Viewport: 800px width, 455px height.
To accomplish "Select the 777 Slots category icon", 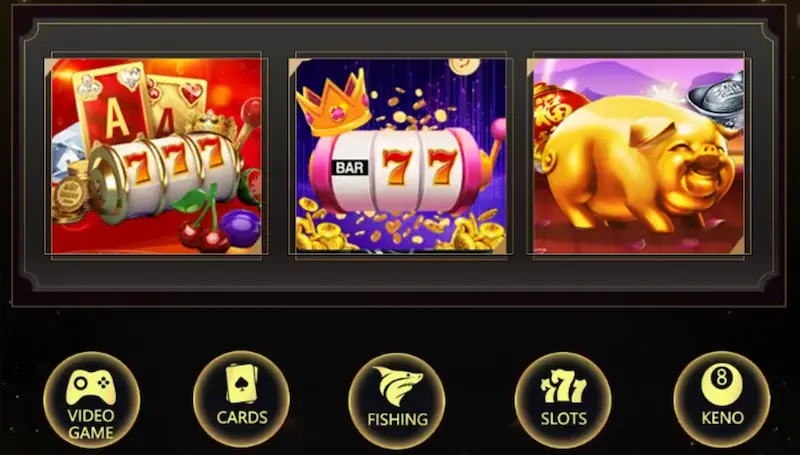I will [x=563, y=387].
